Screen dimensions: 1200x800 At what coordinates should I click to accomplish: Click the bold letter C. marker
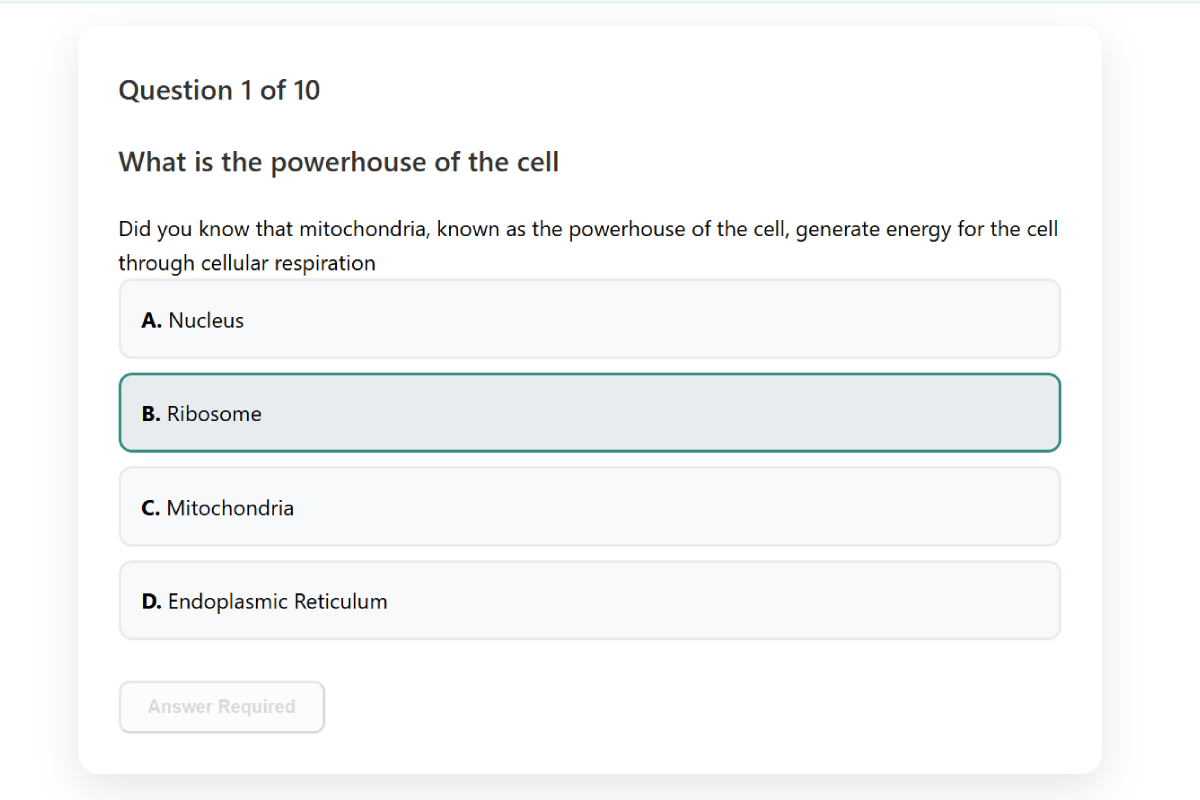[151, 508]
